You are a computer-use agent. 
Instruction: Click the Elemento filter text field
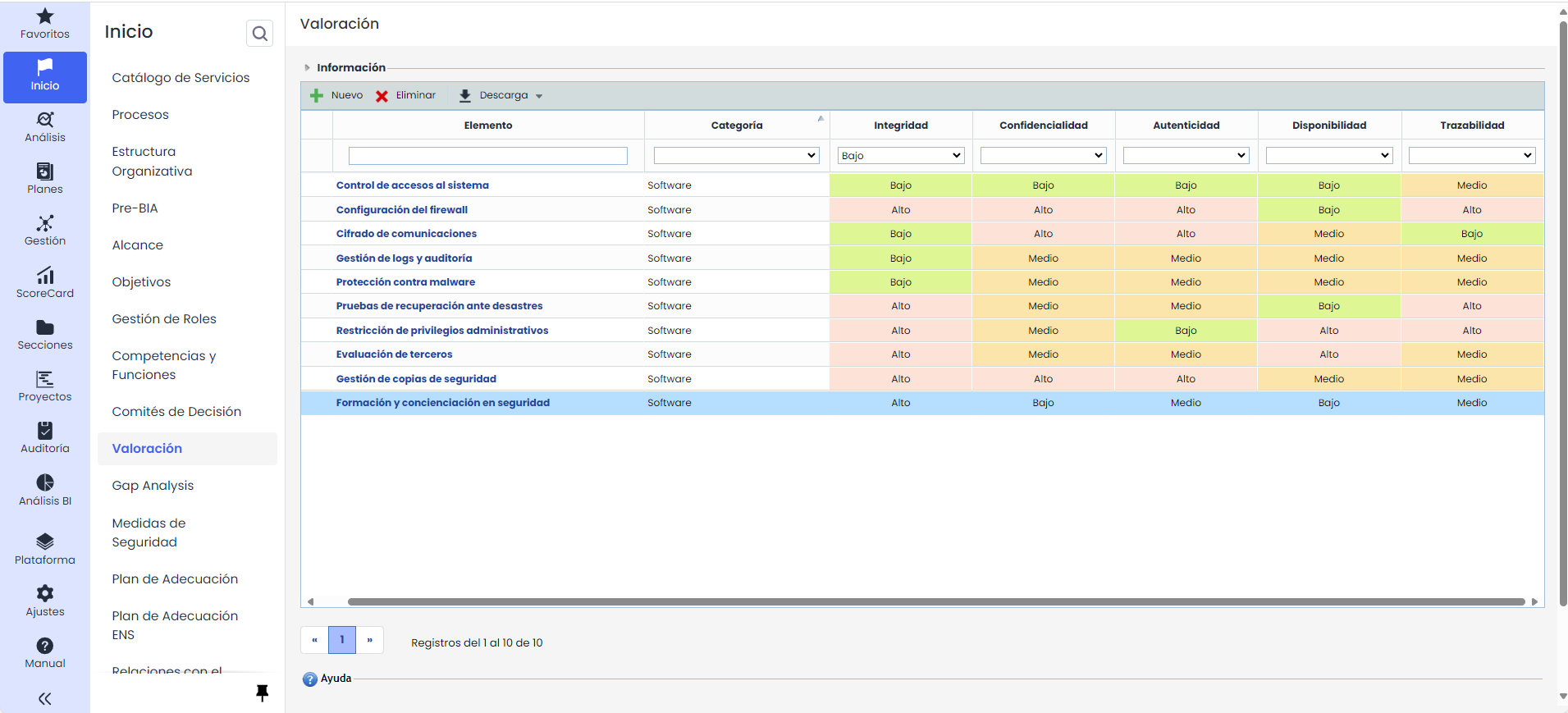pos(487,156)
